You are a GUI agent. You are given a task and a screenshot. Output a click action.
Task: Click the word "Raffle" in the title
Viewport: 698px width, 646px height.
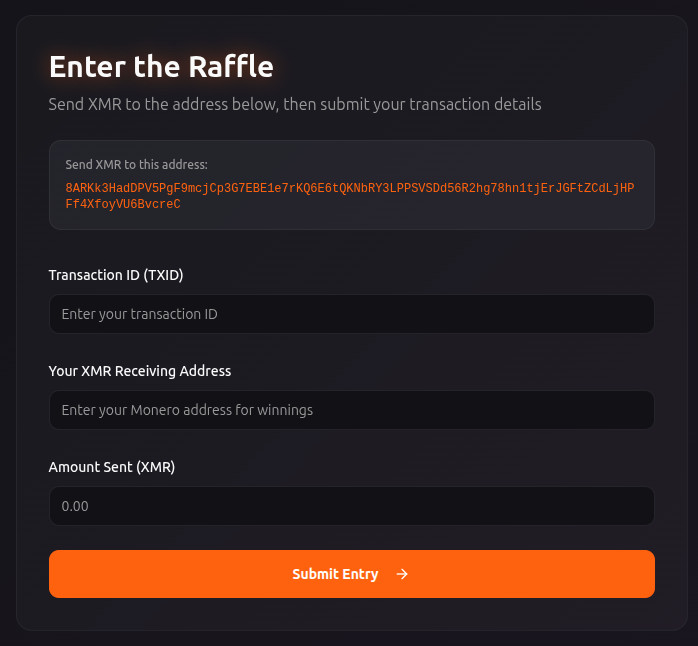tap(231, 66)
